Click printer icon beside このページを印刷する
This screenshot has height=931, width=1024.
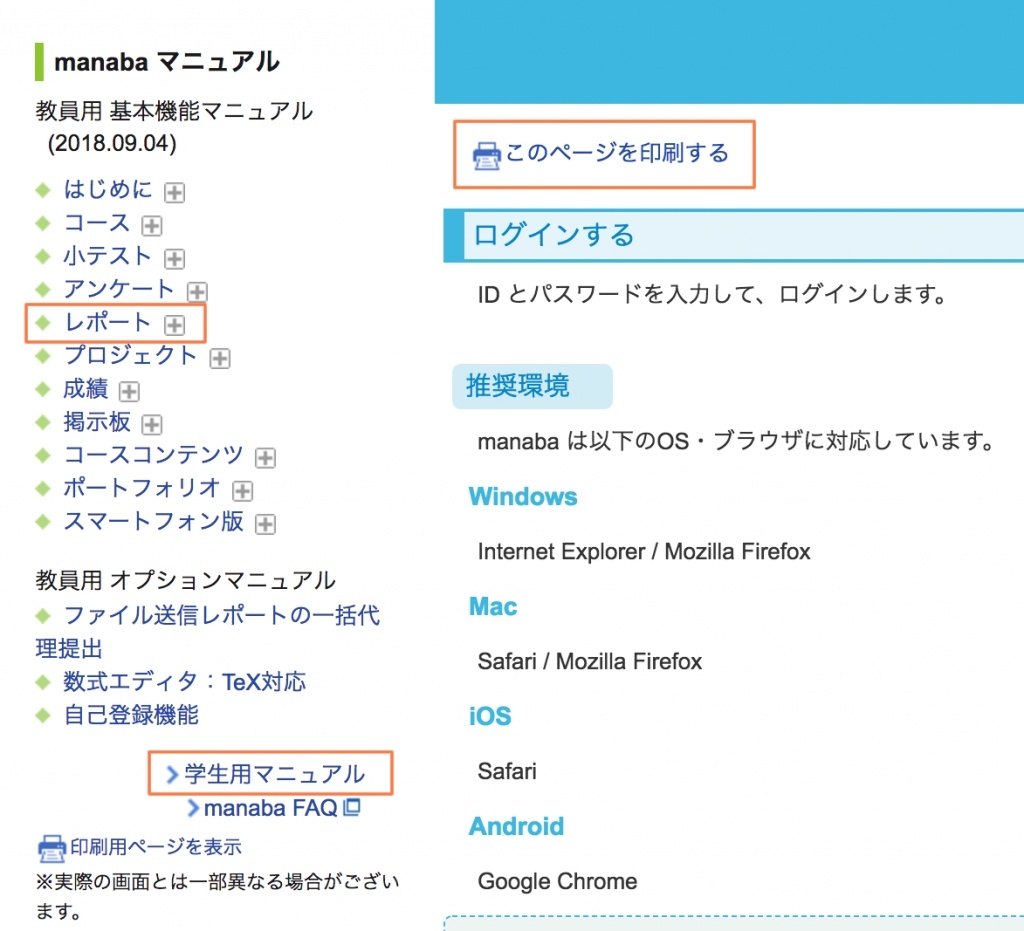(x=487, y=156)
